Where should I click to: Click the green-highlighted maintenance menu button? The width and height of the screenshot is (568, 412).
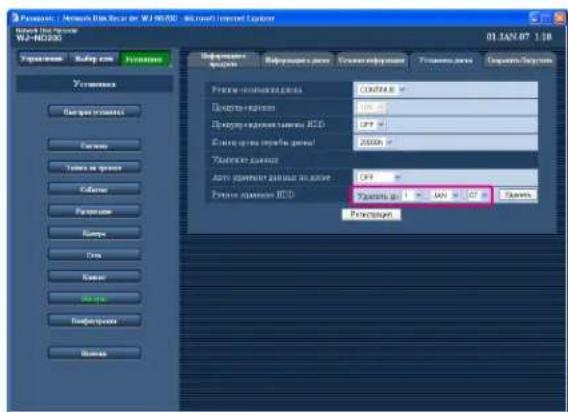[94, 299]
